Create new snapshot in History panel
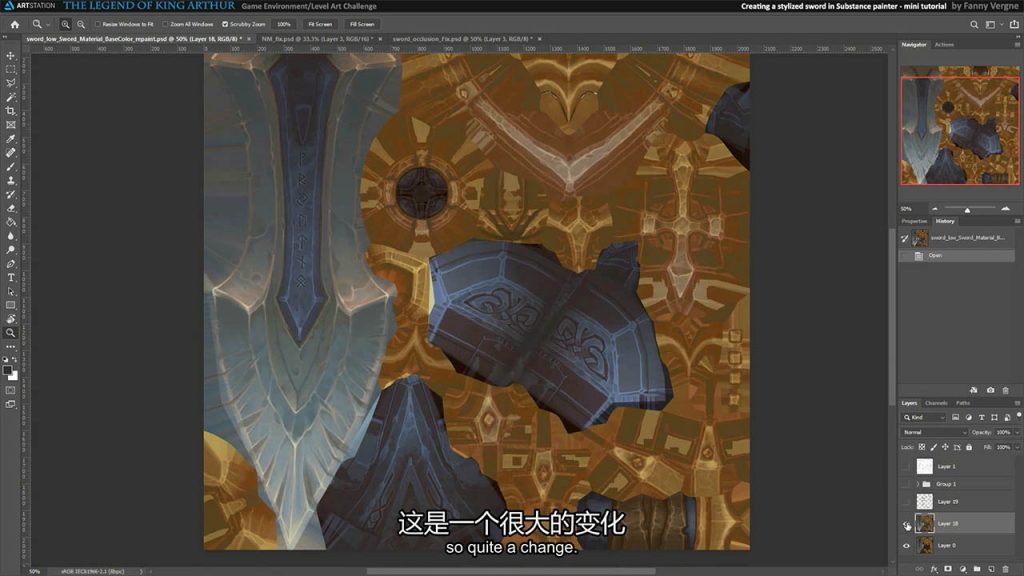This screenshot has height=576, width=1024. (990, 390)
